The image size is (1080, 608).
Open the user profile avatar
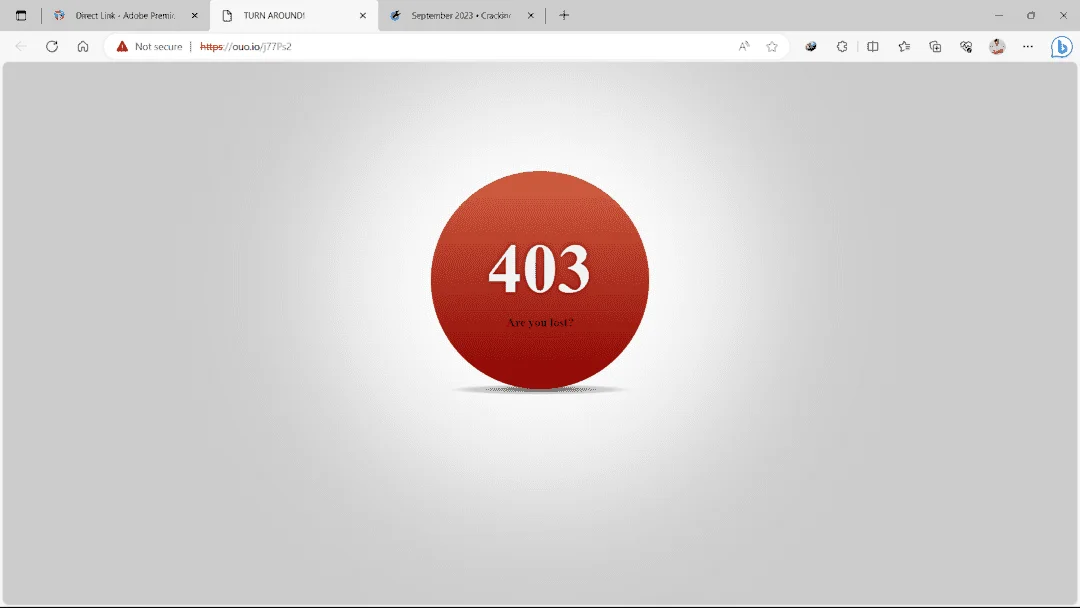point(997,46)
